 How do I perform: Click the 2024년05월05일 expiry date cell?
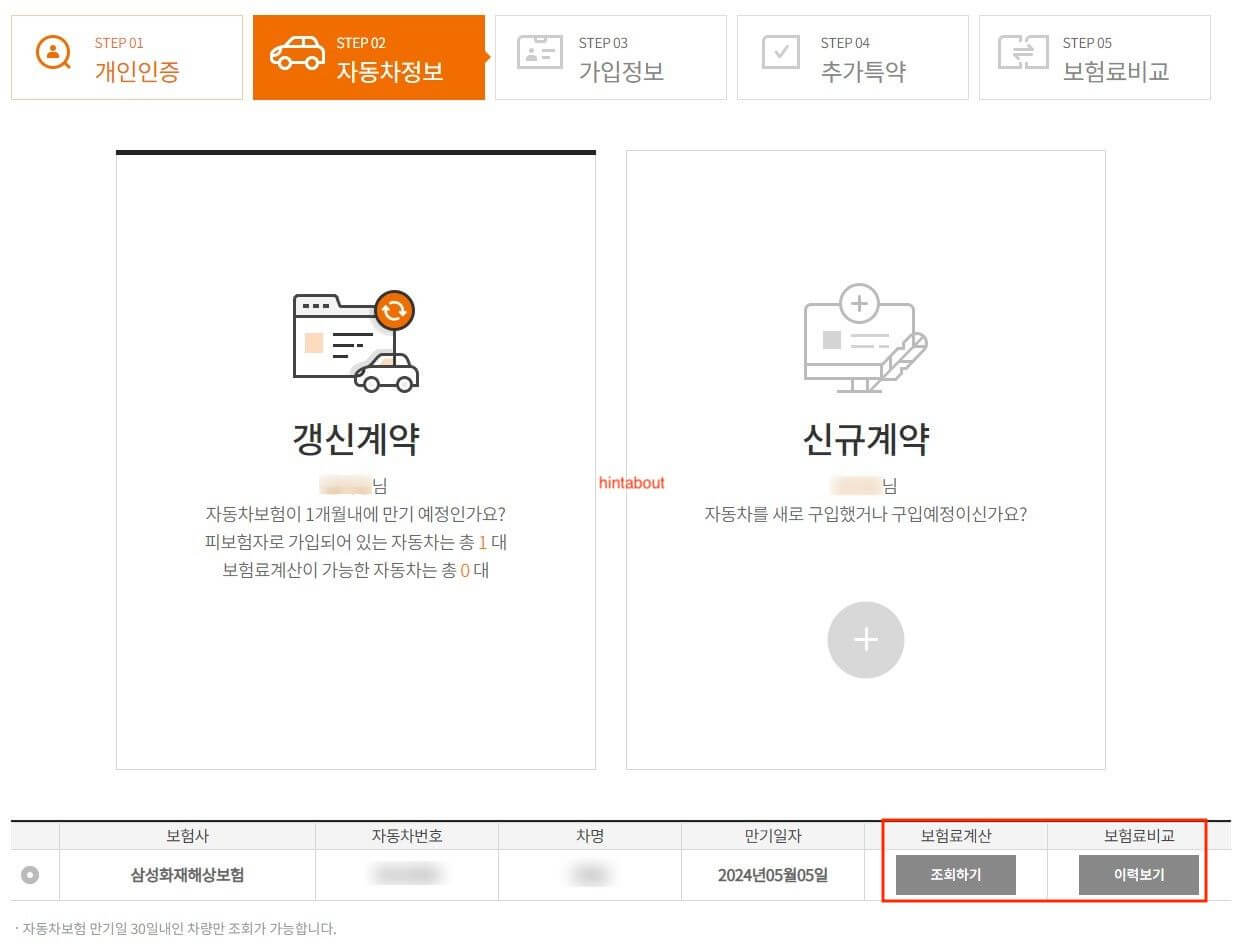coord(772,875)
